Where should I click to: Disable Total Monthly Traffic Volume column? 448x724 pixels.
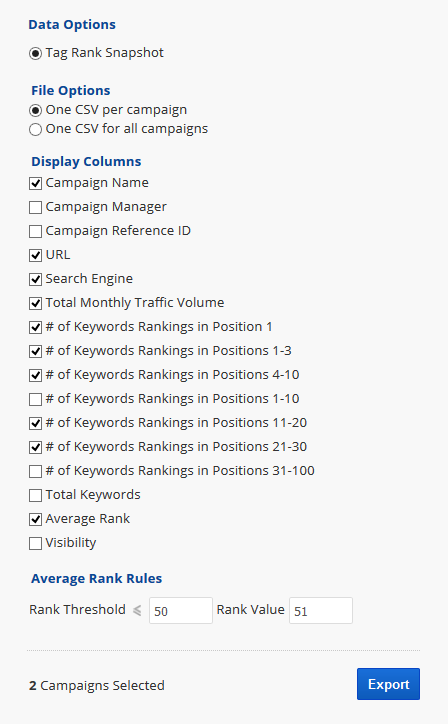coord(36,304)
